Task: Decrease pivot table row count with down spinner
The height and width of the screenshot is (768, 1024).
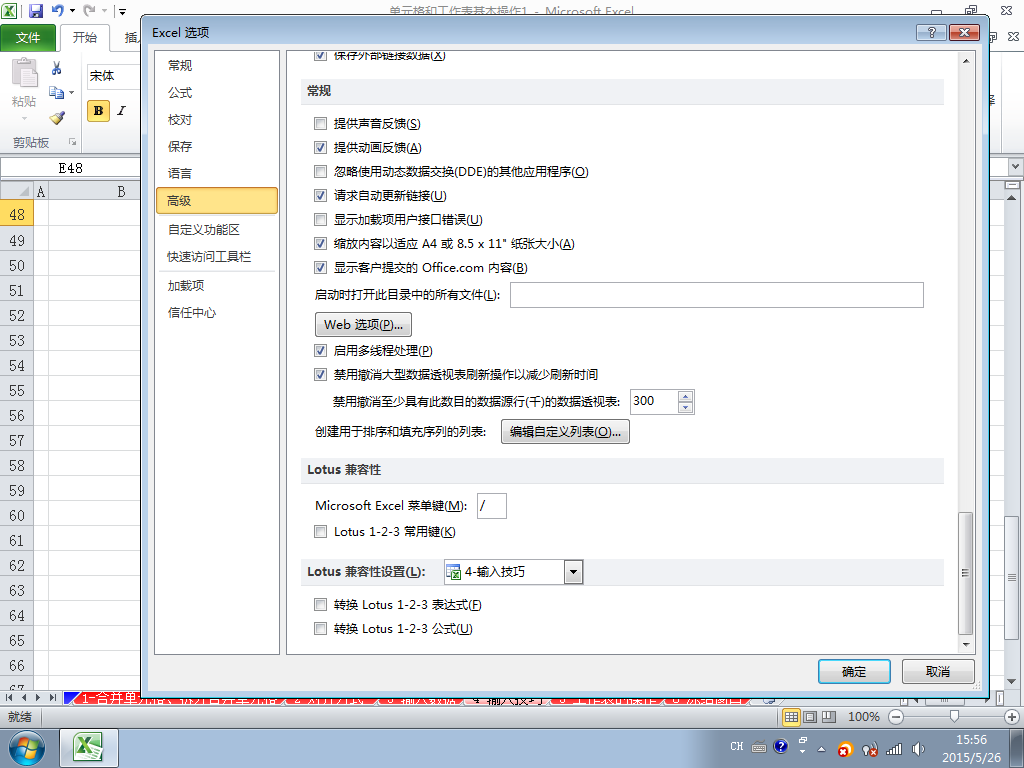Action: 685,408
